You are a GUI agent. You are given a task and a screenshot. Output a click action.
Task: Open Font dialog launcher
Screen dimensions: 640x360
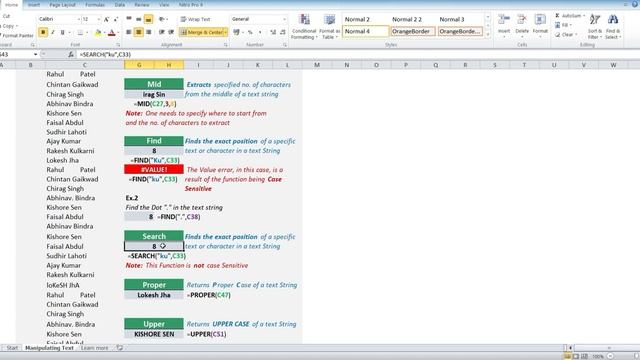coord(118,45)
